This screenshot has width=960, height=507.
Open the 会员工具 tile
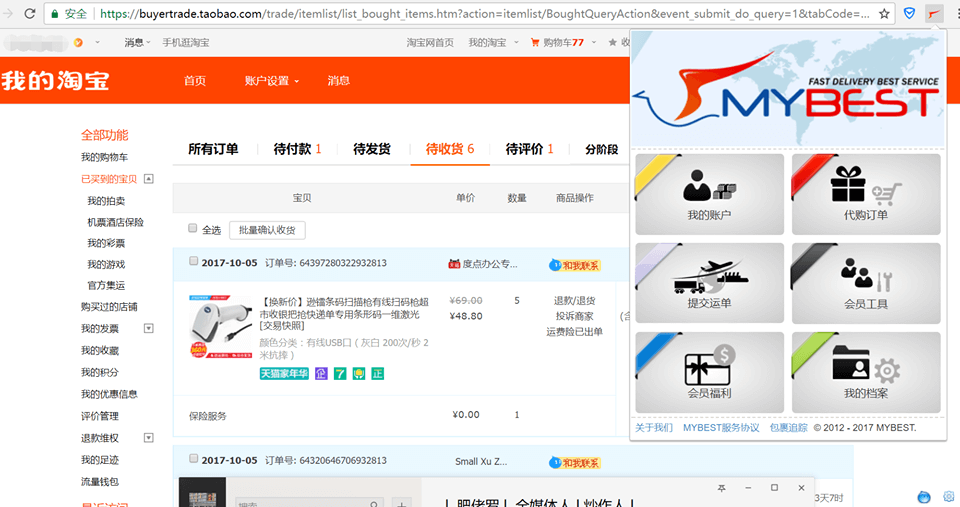[x=866, y=283]
